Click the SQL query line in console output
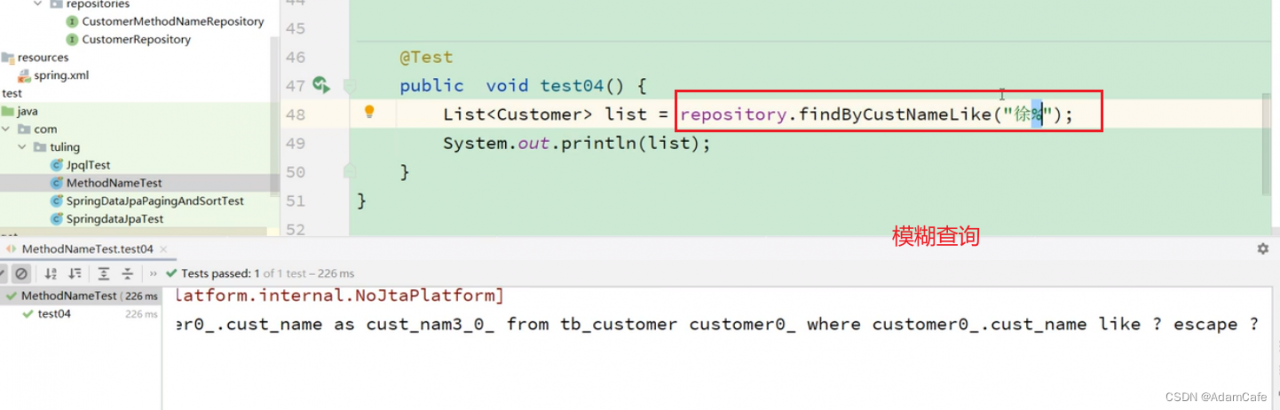Screen dimensions: 1280x410 point(717,324)
